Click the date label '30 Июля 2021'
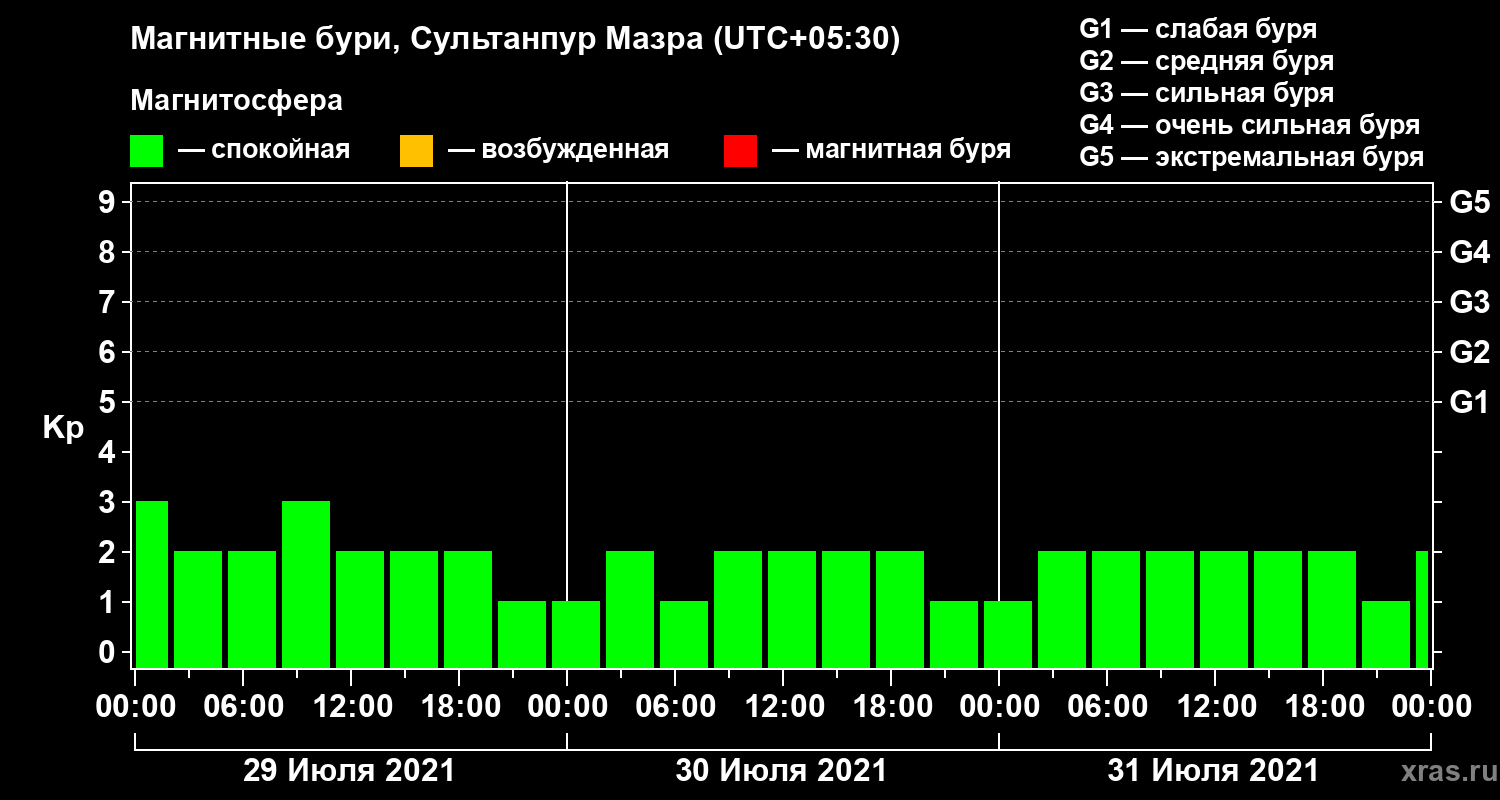This screenshot has height=800, width=1500. 781,771
